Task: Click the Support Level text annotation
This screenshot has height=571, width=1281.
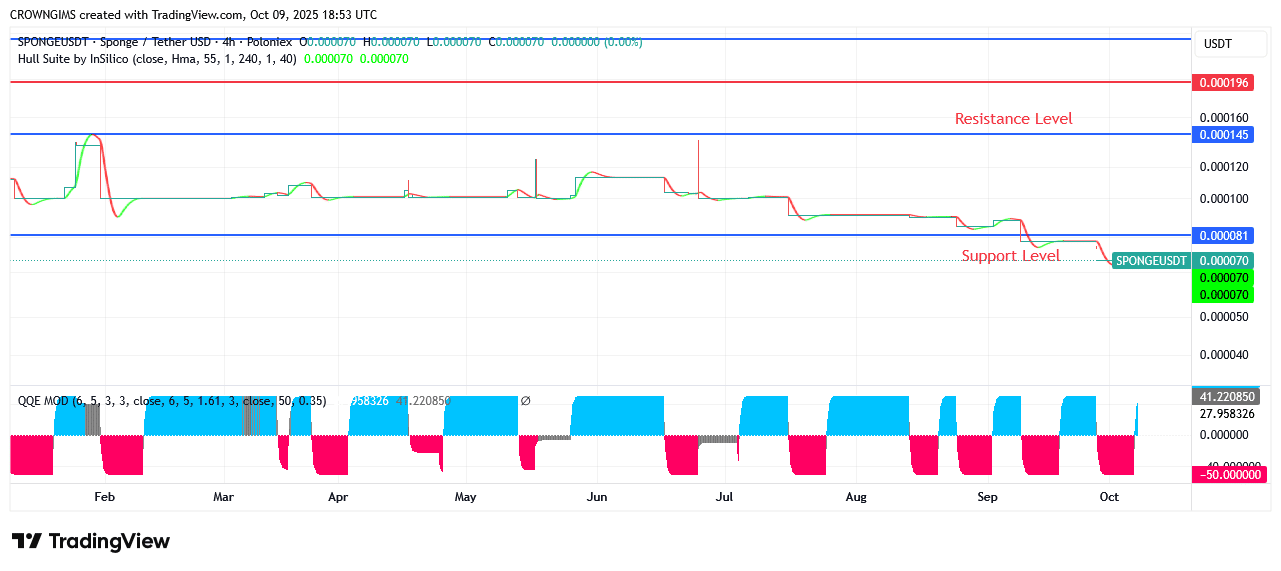Action: [1010, 256]
